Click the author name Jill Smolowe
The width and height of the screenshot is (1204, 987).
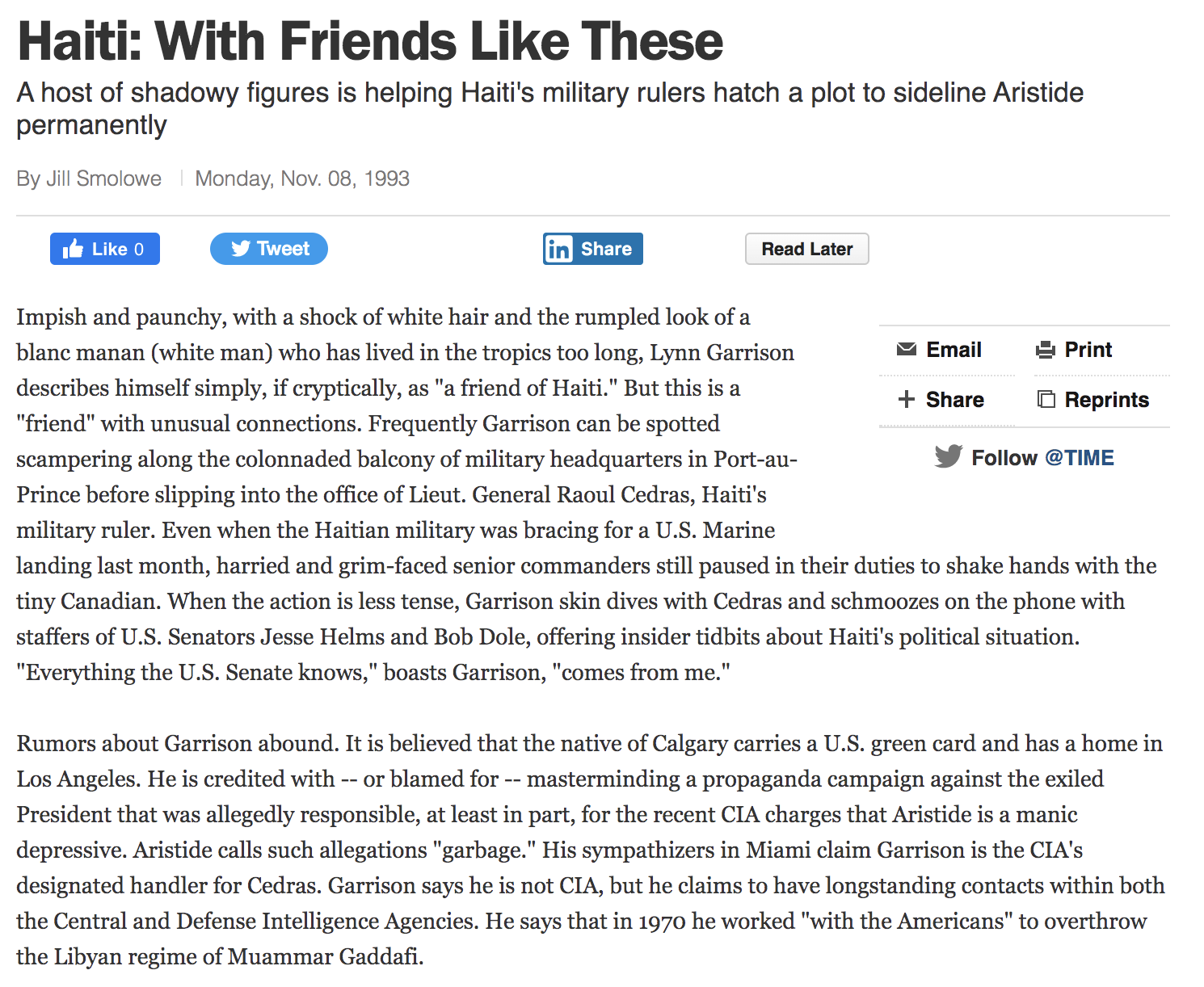point(103,178)
